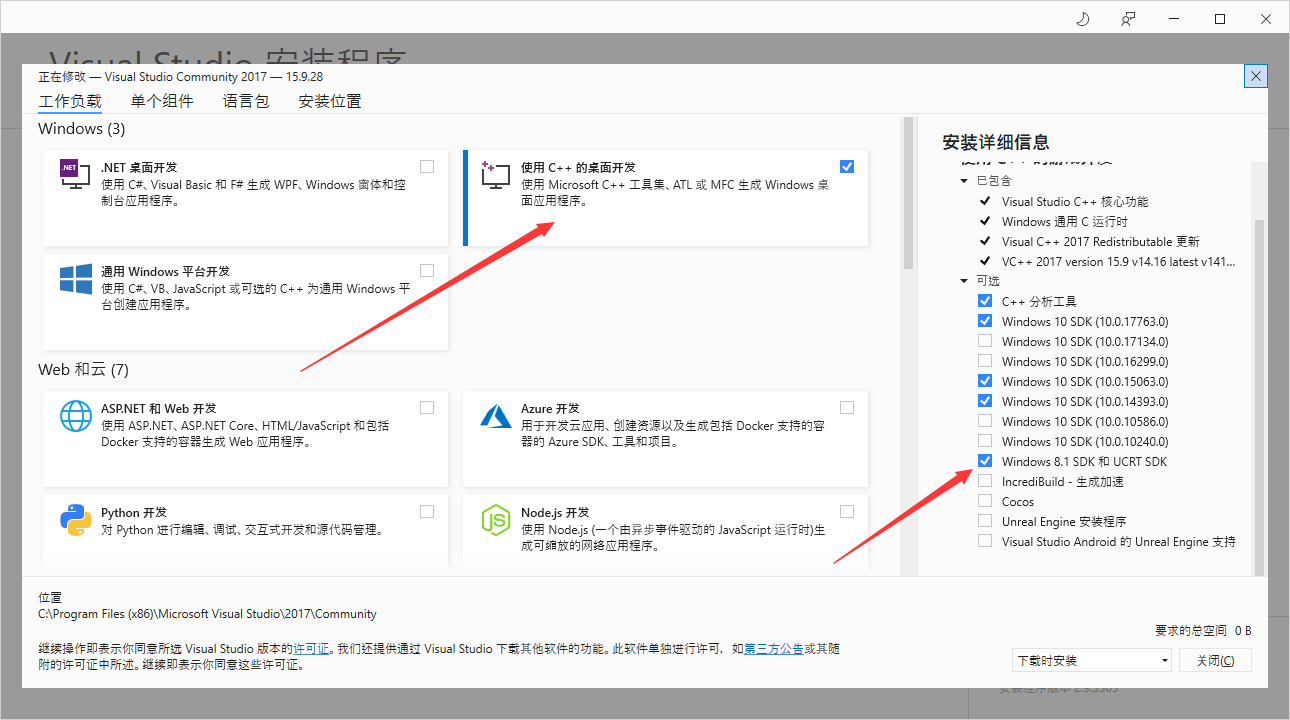The height and width of the screenshot is (720, 1290).
Task: Toggle Windows 10 SDK (10.0.17763.0) checkbox
Action: [x=985, y=321]
